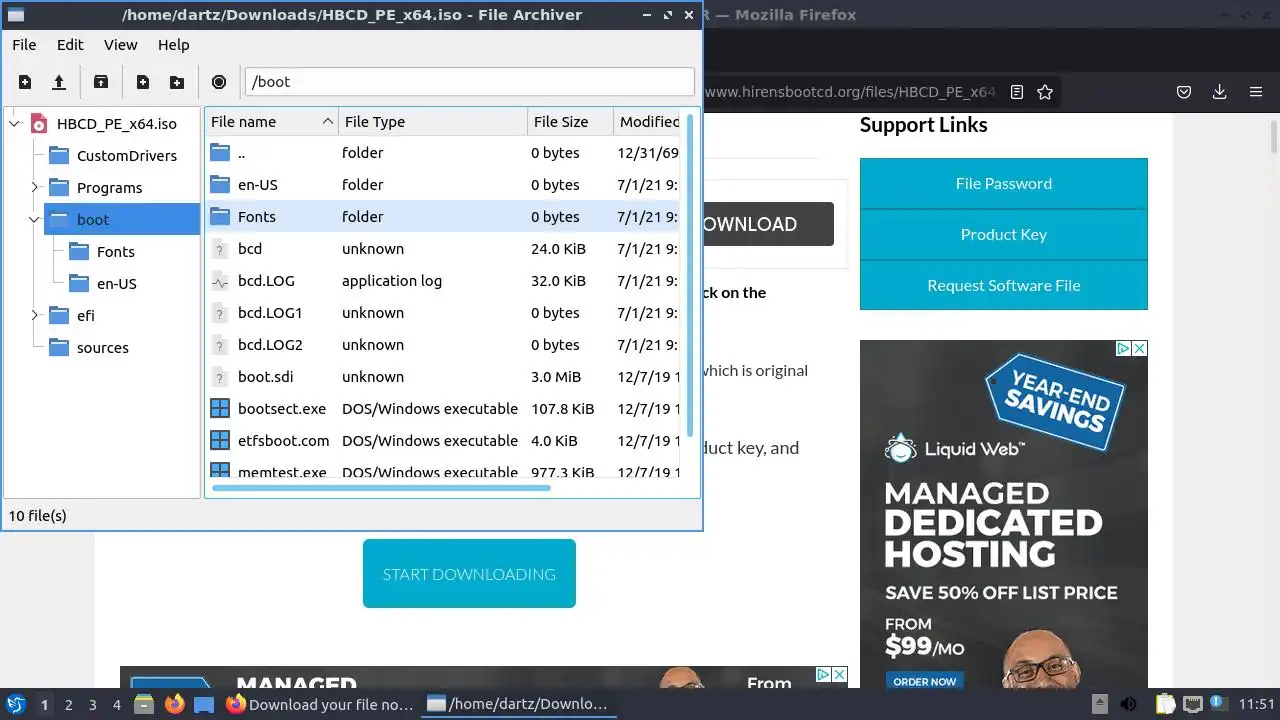Click the vertical scrollbar in file list
This screenshot has height=720, width=1280.
tap(690, 275)
